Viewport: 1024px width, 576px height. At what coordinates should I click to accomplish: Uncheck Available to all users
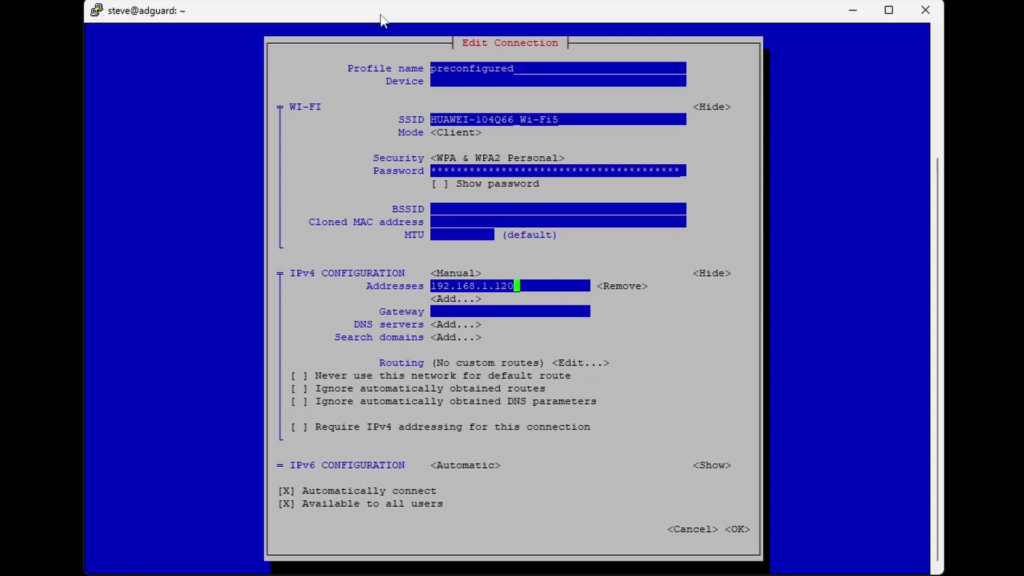click(286, 504)
